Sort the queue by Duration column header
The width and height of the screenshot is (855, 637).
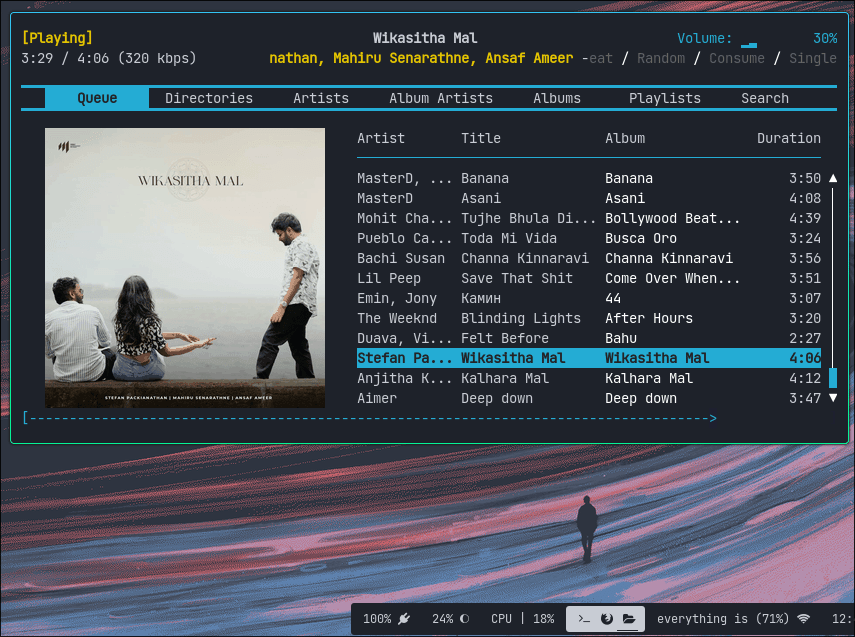pyautogui.click(x=788, y=138)
